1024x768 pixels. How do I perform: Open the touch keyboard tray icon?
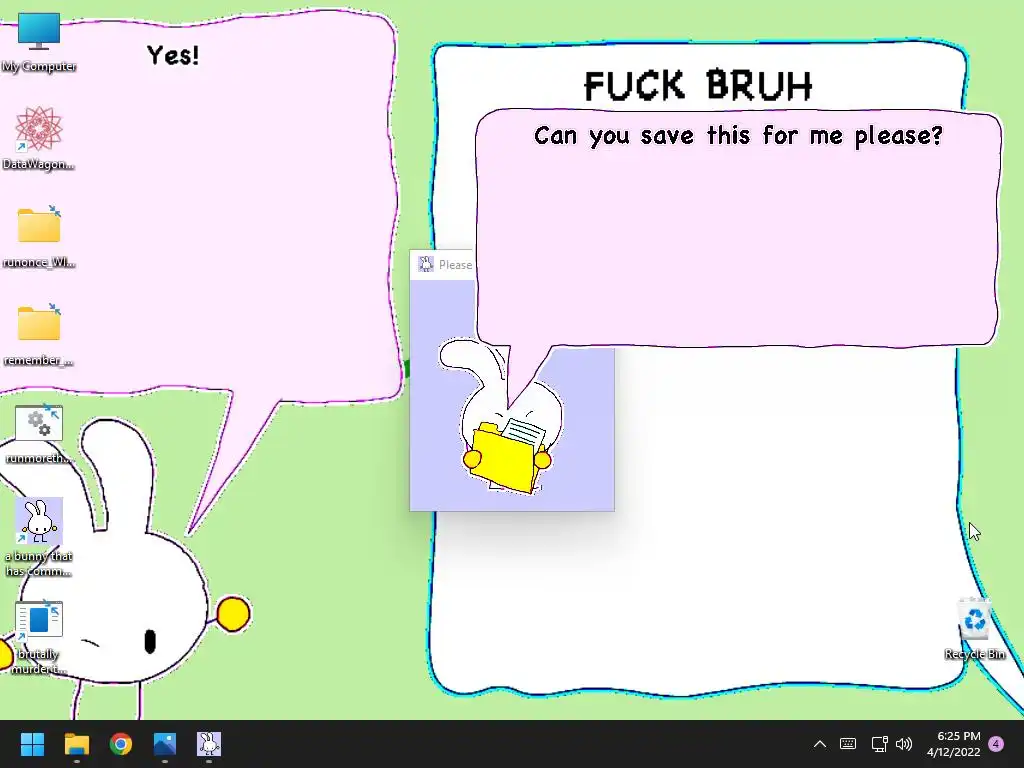point(848,744)
